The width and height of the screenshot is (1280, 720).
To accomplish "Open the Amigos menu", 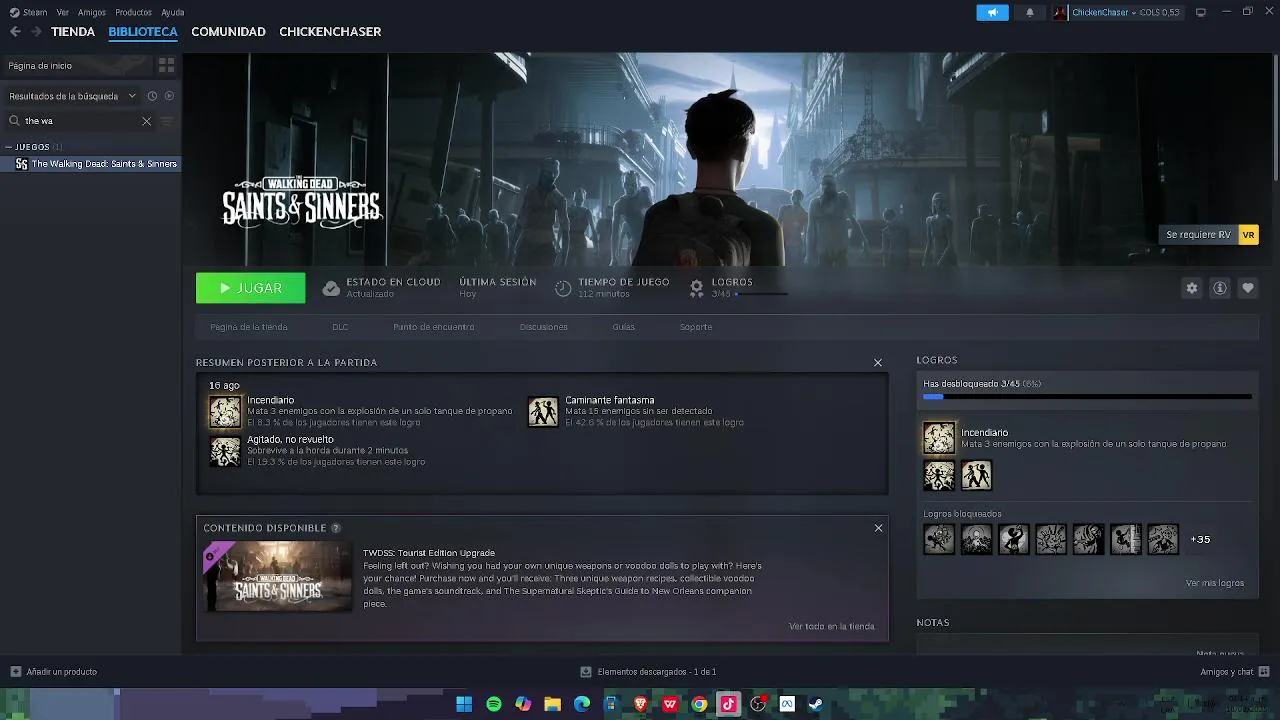I will coord(92,12).
